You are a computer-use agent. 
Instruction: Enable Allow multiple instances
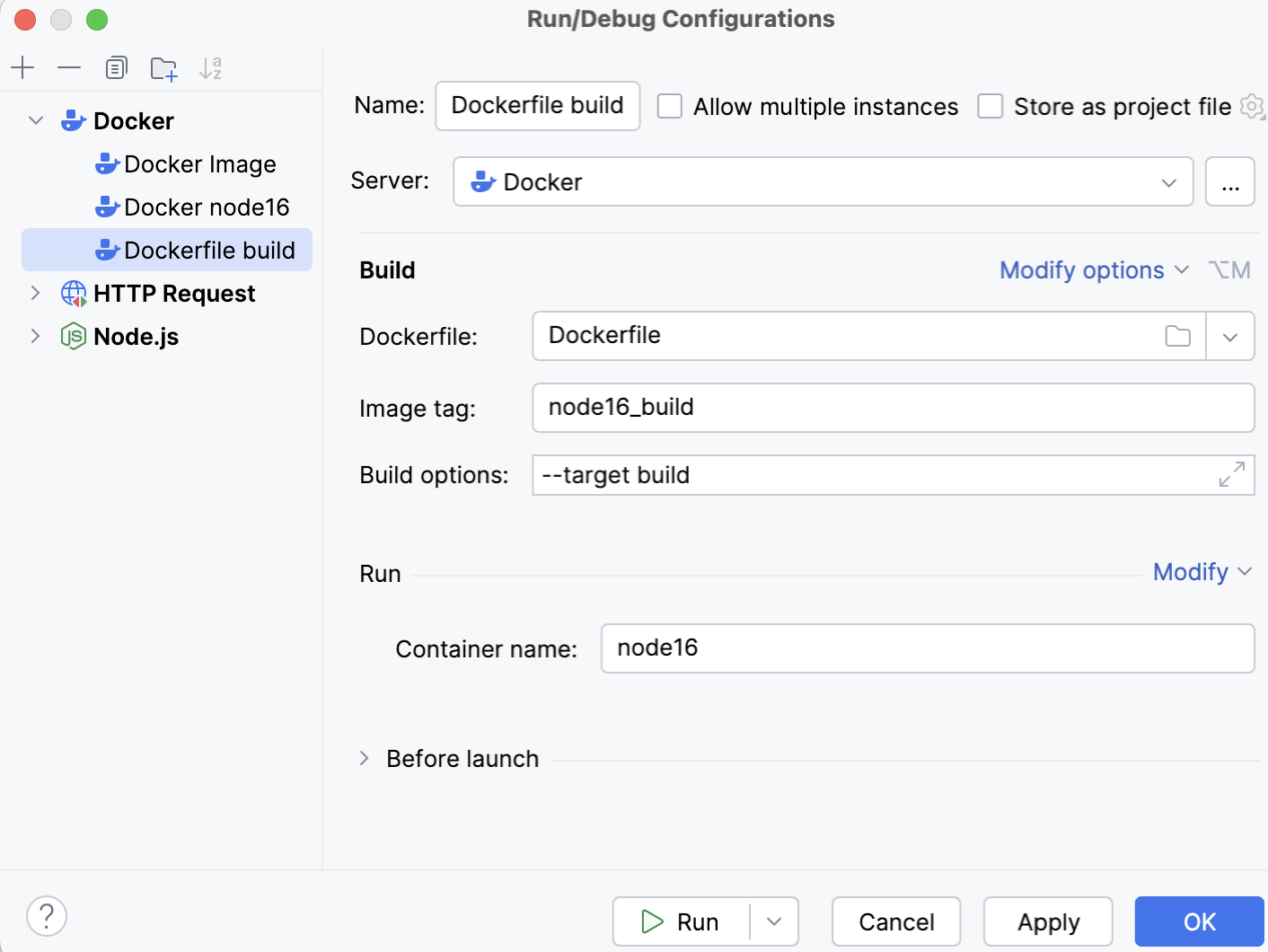click(x=669, y=106)
